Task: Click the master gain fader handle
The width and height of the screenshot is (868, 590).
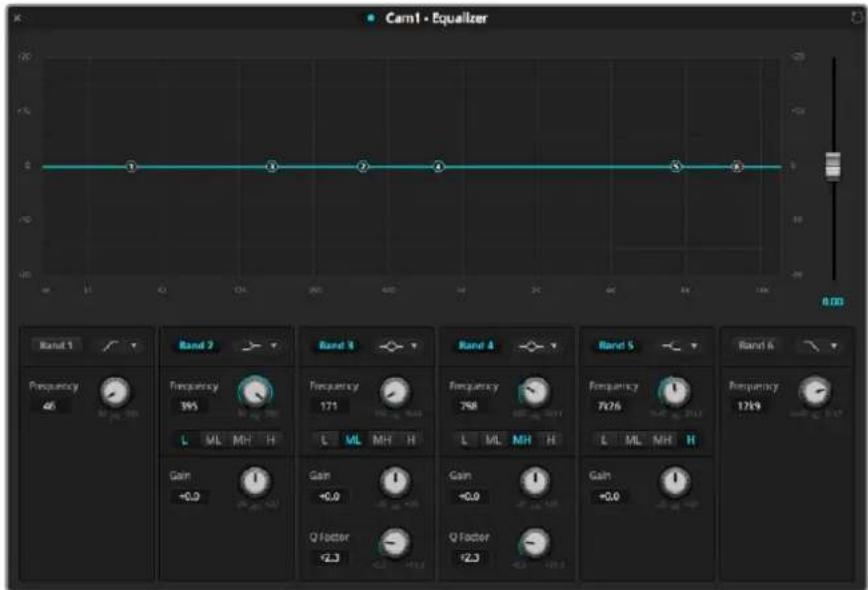Action: [833, 165]
